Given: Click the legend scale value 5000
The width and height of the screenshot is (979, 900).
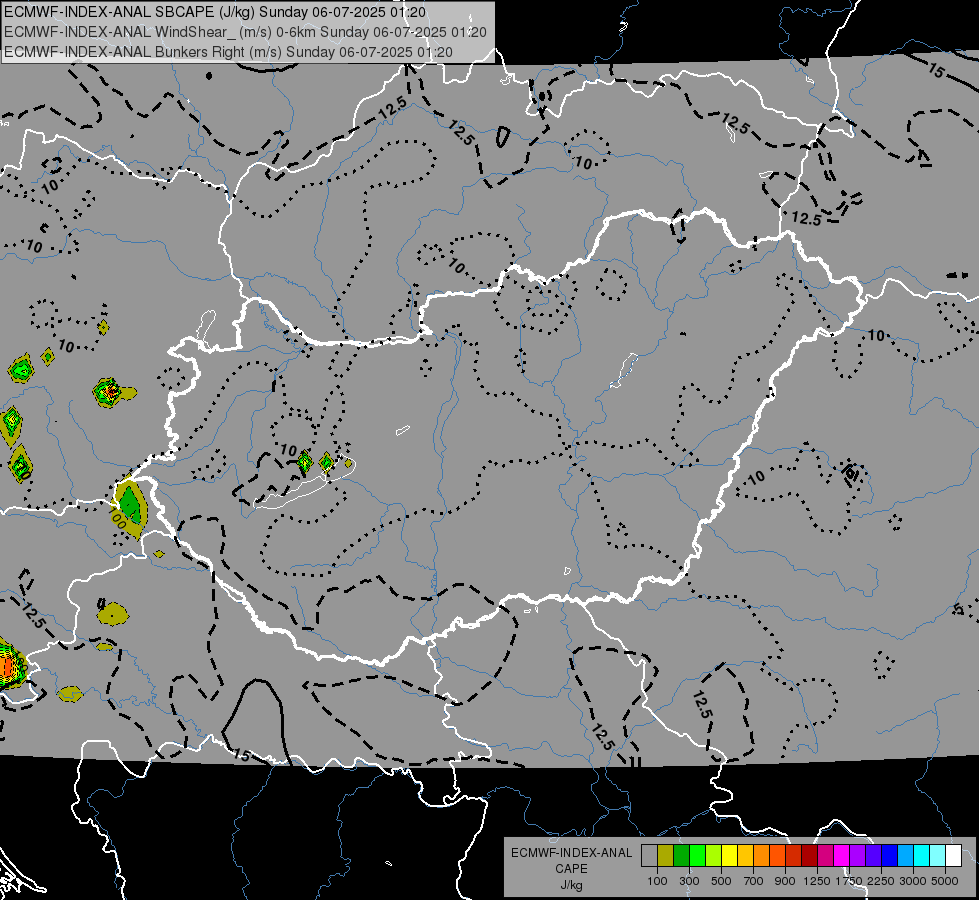Looking at the screenshot, I should 945,881.
